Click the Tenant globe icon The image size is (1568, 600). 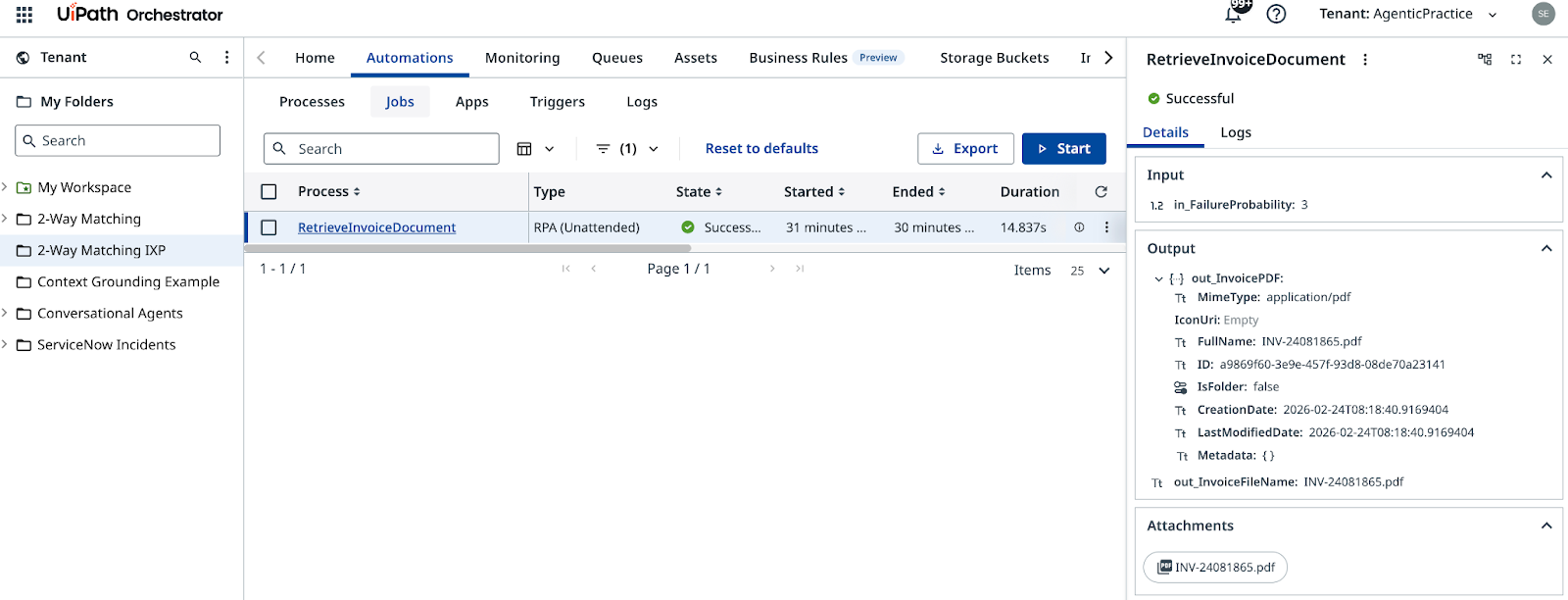23,58
